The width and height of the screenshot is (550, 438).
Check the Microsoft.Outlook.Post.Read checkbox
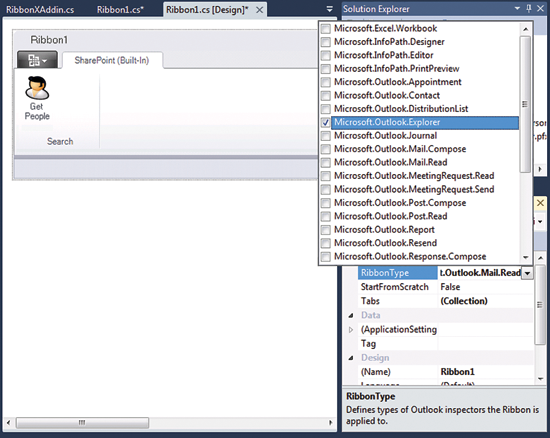point(326,216)
